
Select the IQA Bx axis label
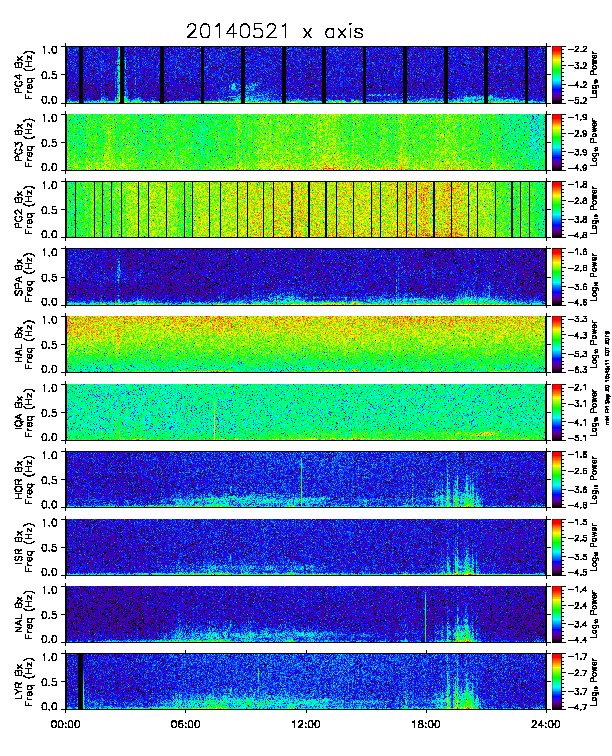(19, 412)
